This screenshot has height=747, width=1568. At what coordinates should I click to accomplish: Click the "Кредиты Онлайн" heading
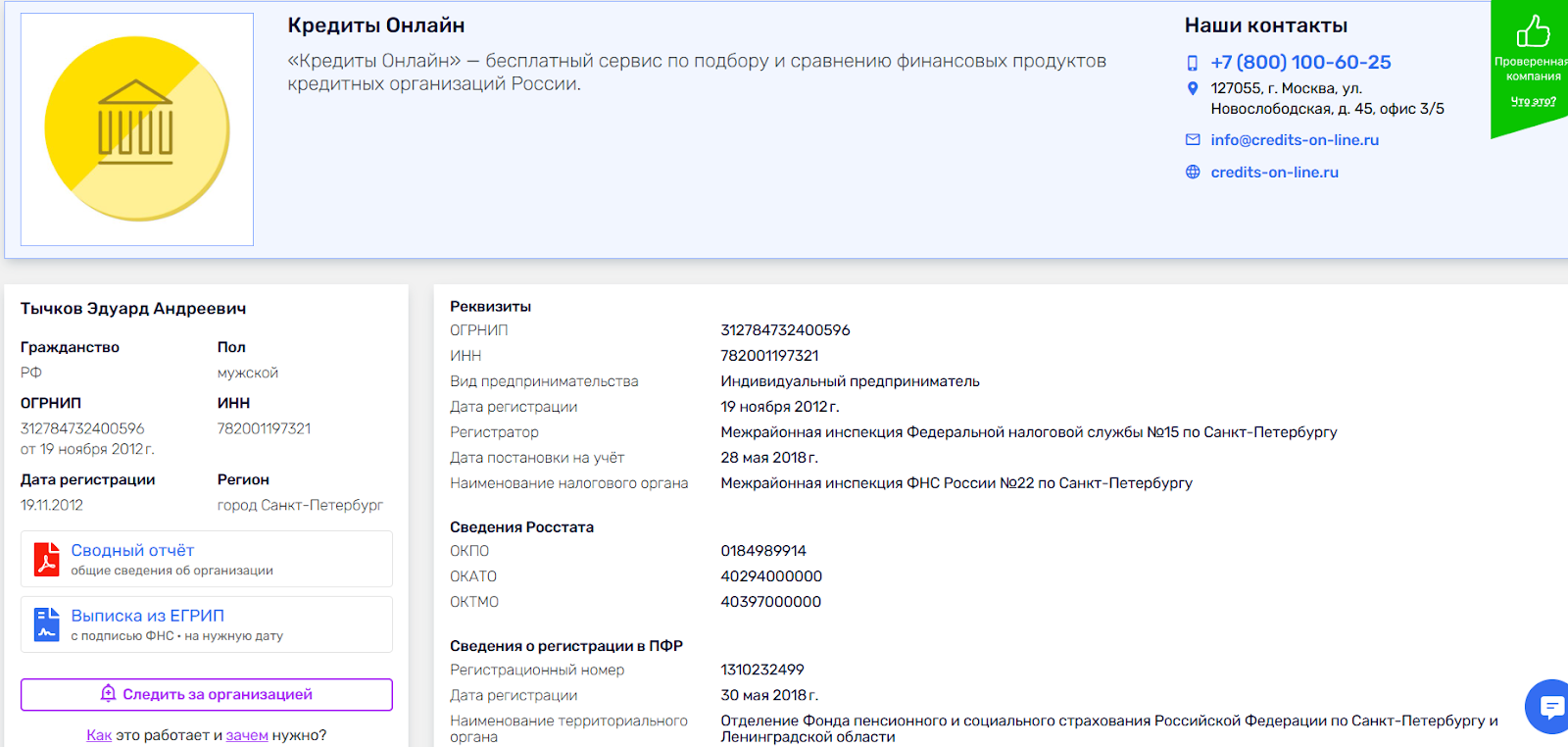[x=376, y=25]
